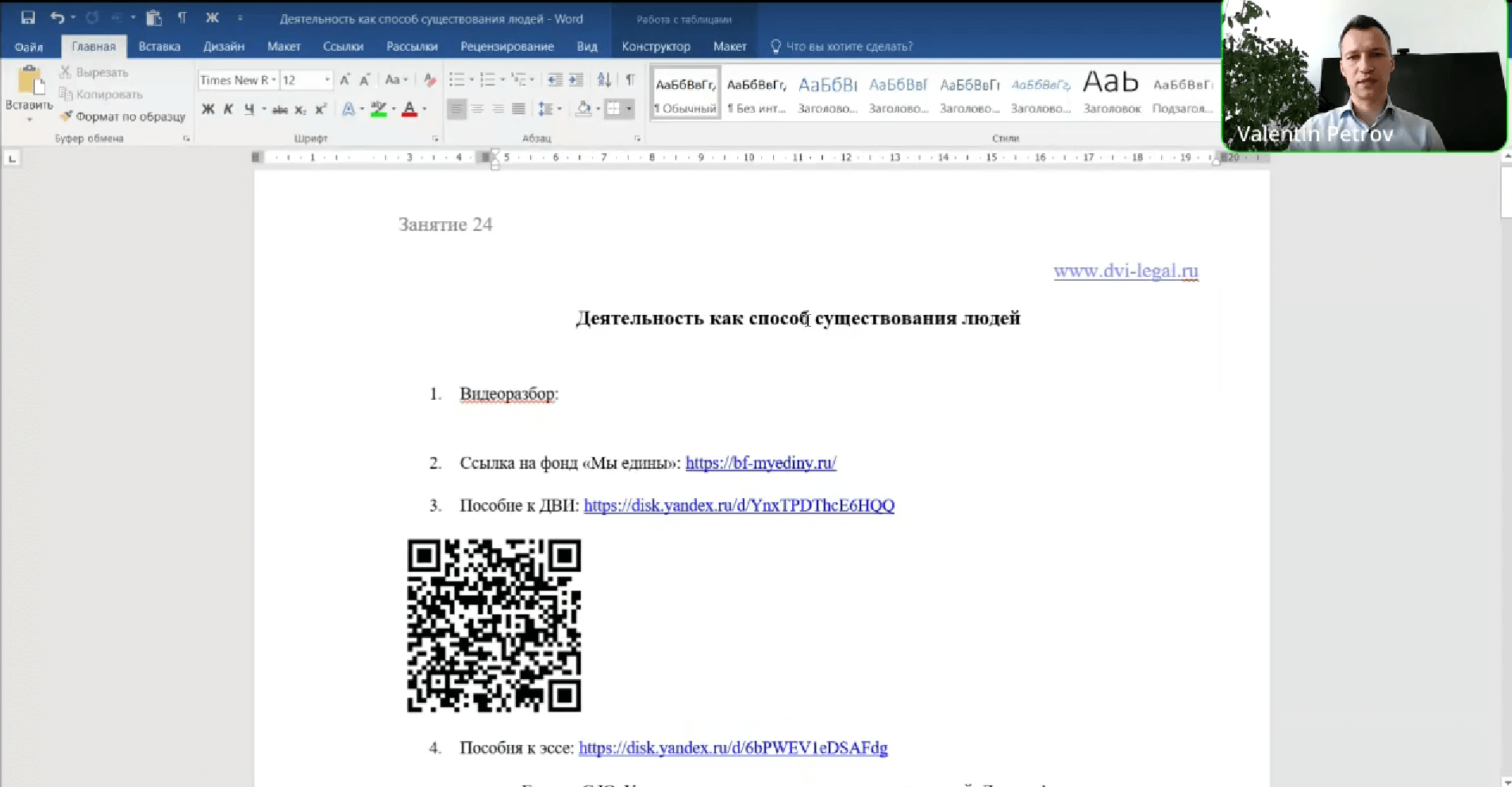Insert a bulleted list
This screenshot has width=1512, height=787.
456,79
